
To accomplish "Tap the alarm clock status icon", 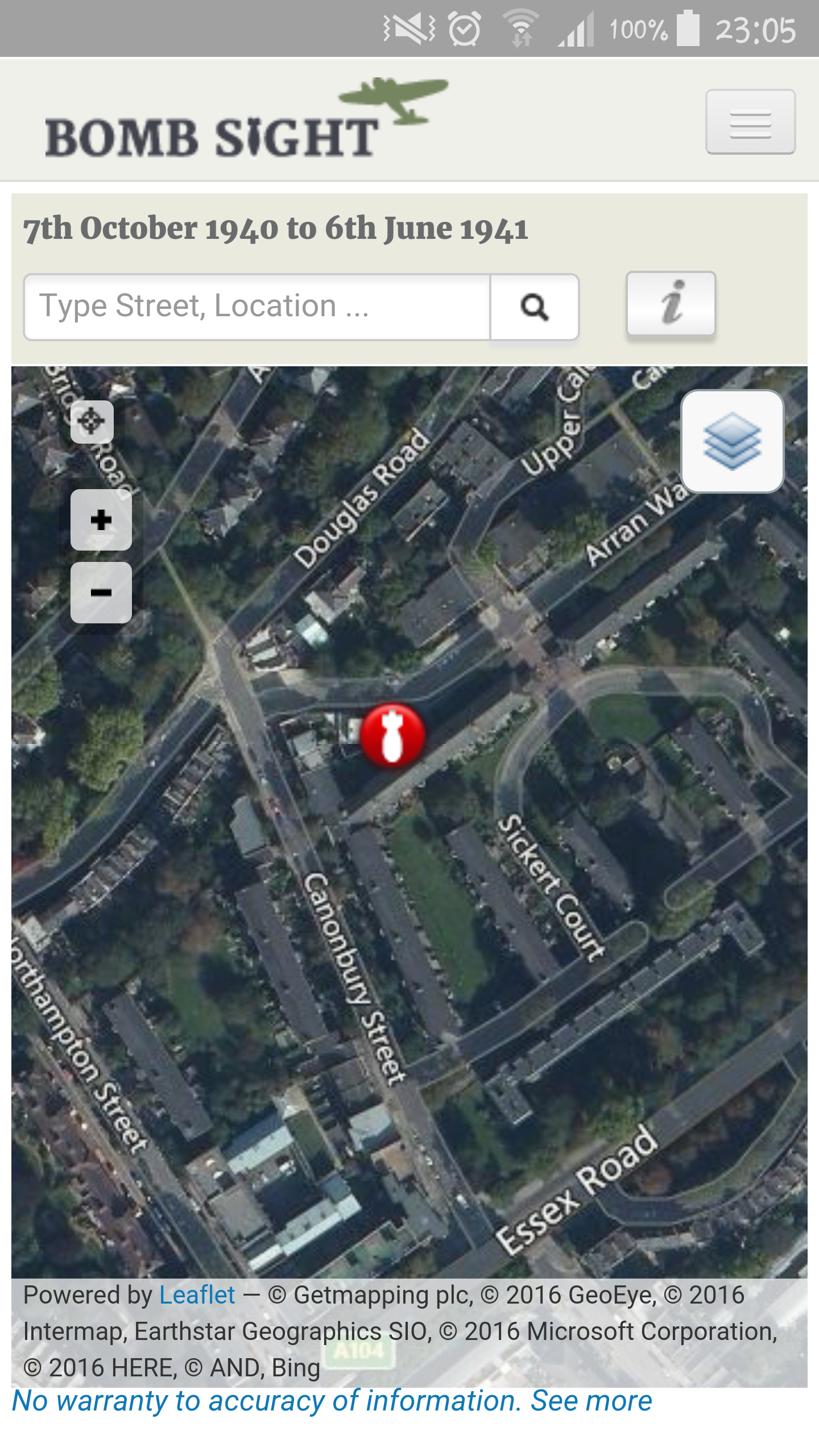I will pyautogui.click(x=465, y=28).
